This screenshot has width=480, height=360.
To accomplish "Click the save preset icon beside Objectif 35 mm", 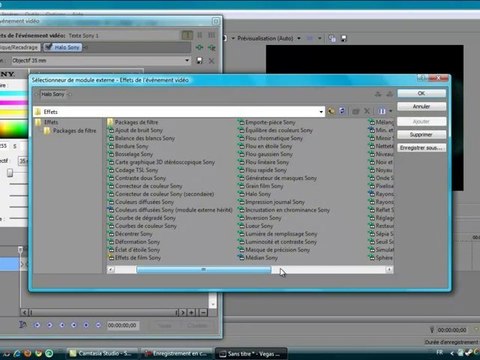I will (x=199, y=61).
